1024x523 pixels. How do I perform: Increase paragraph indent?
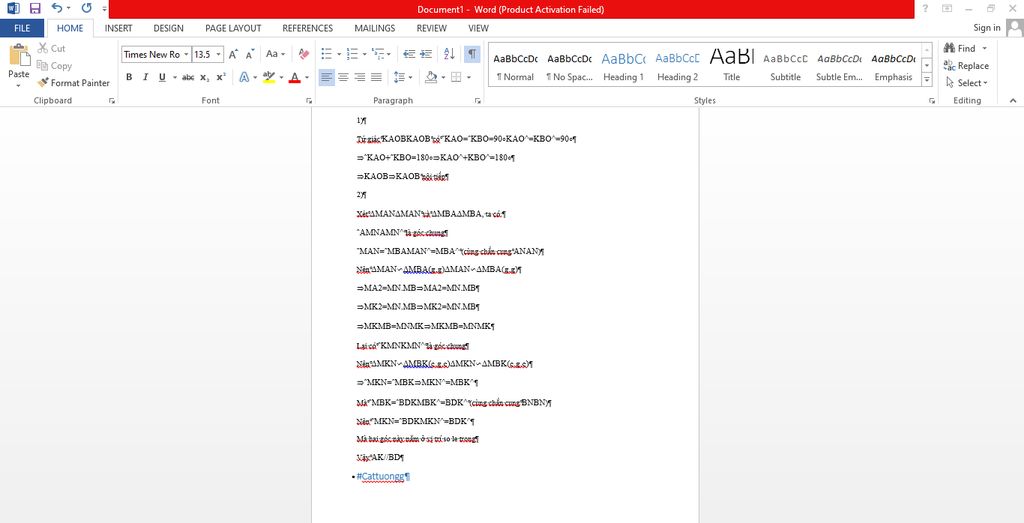426,54
